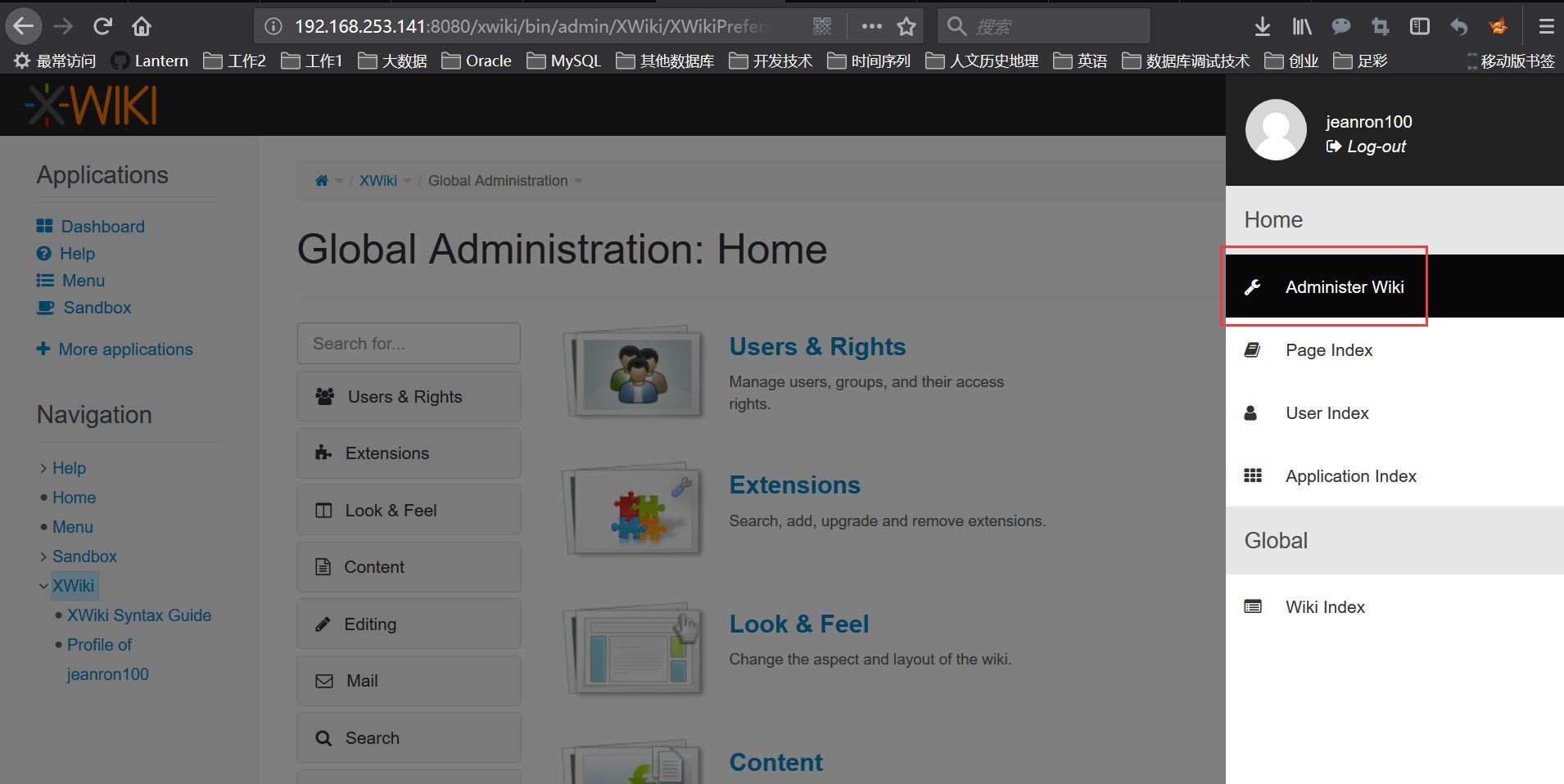Open the downloads arrow icon
The height and width of the screenshot is (784, 1564).
point(1263,26)
